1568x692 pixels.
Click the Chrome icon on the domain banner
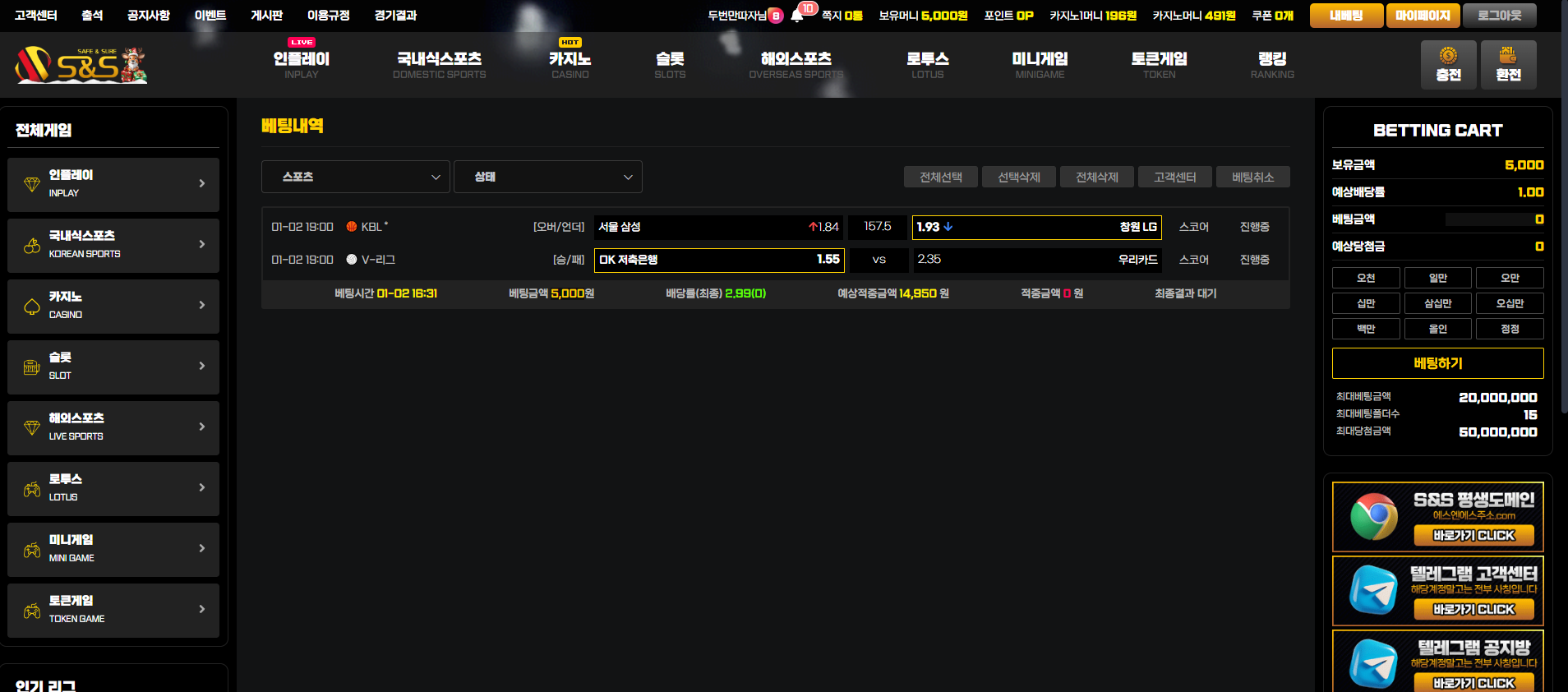pos(1373,517)
